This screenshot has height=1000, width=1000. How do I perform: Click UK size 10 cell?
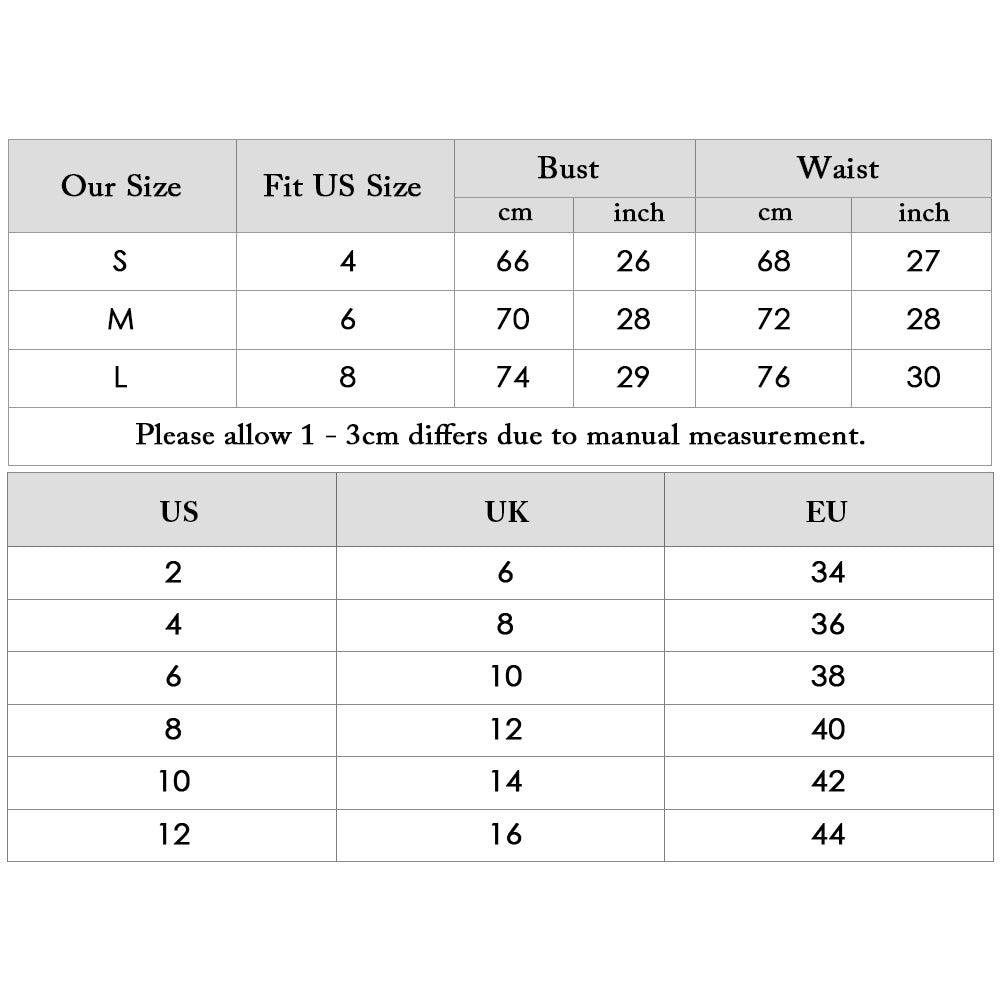click(506, 677)
